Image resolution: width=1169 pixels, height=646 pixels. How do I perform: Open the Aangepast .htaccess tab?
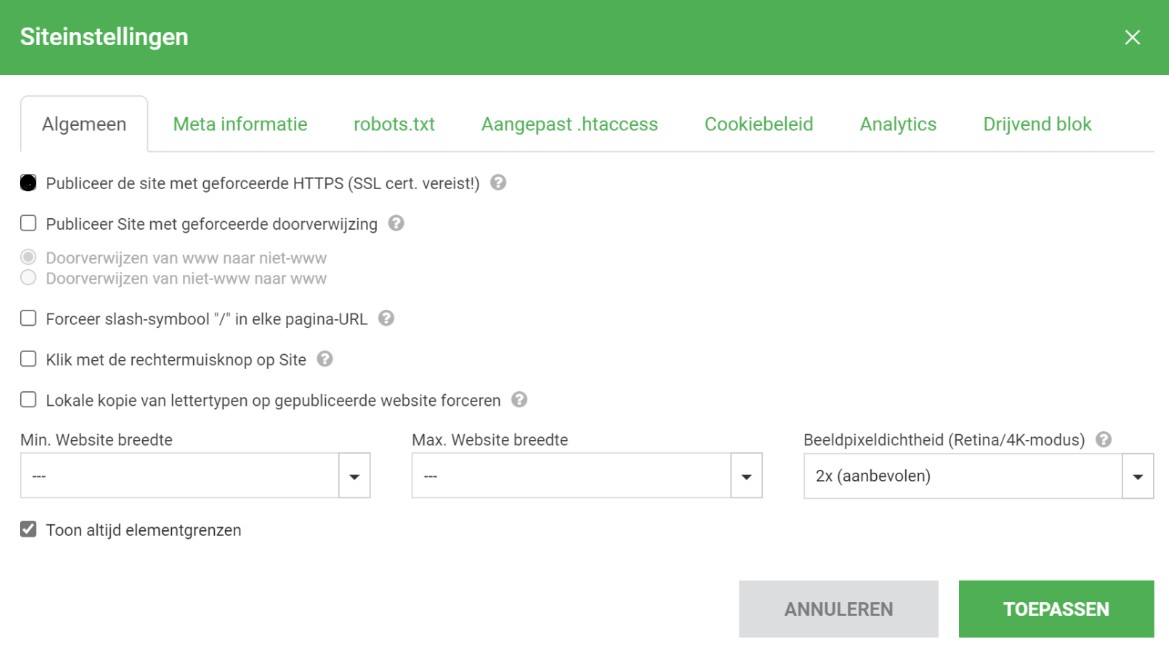tap(570, 124)
